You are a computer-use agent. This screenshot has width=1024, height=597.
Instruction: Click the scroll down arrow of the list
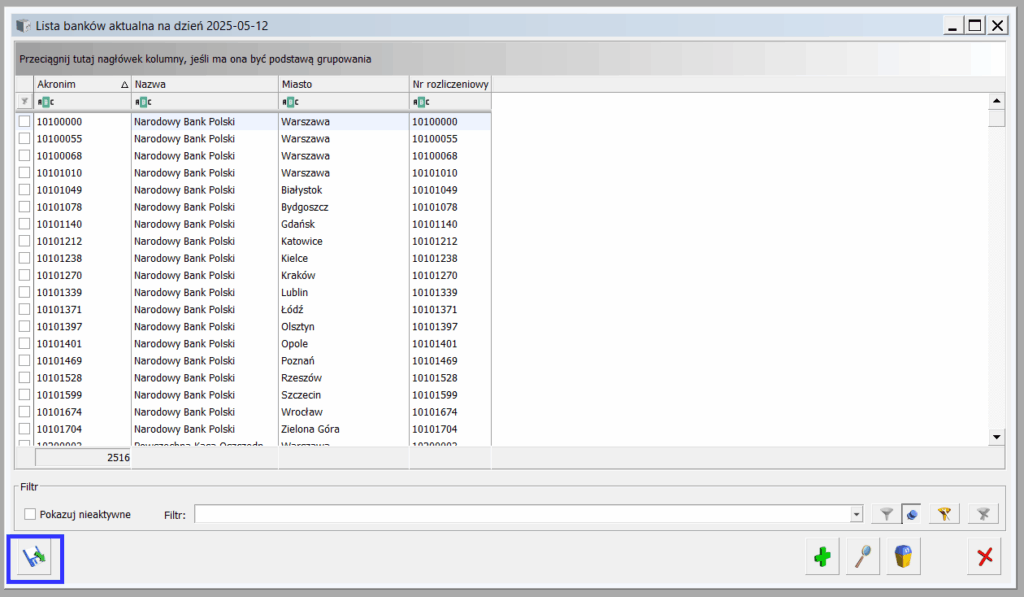click(996, 437)
